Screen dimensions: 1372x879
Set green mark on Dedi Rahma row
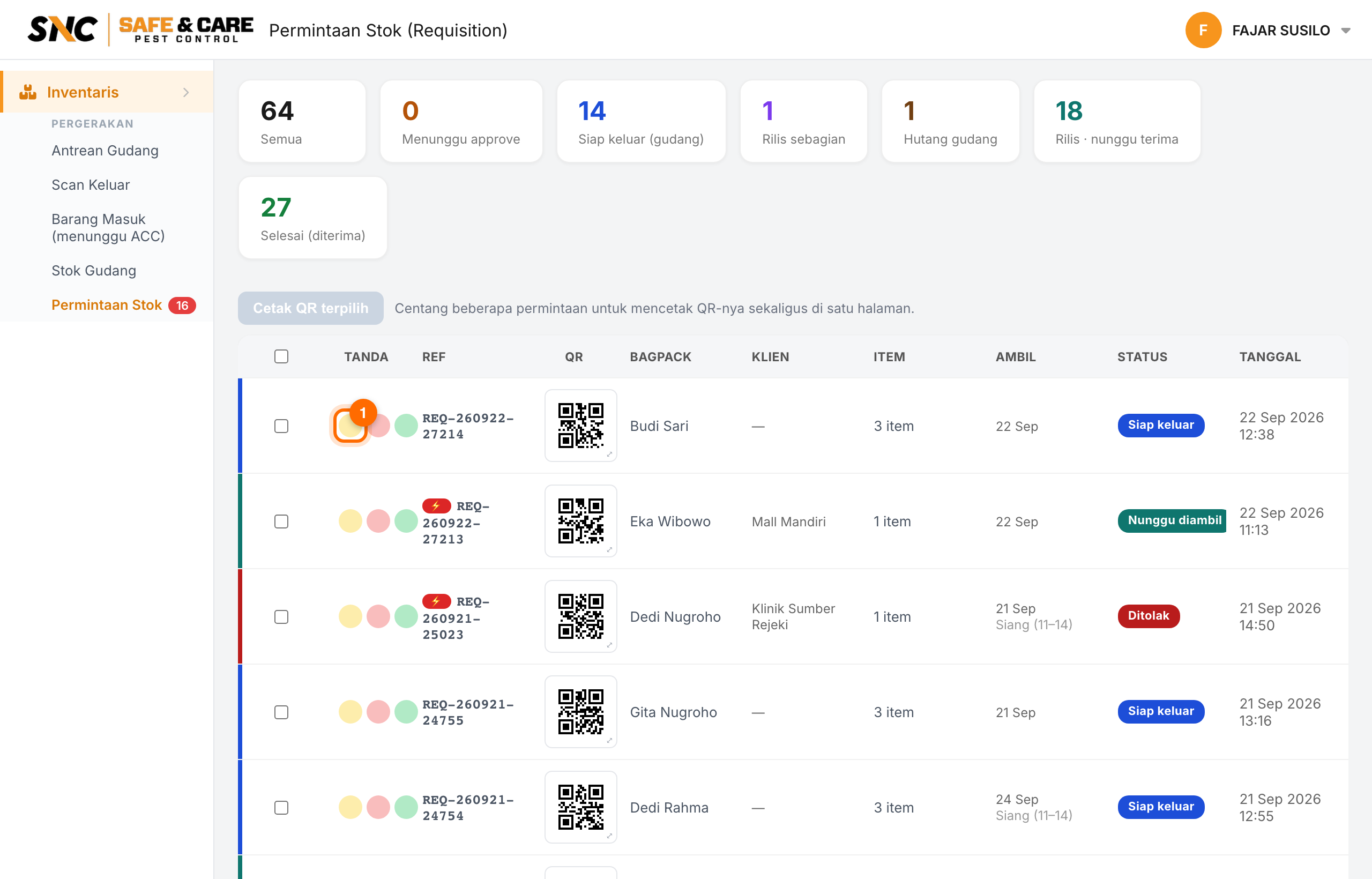(406, 807)
